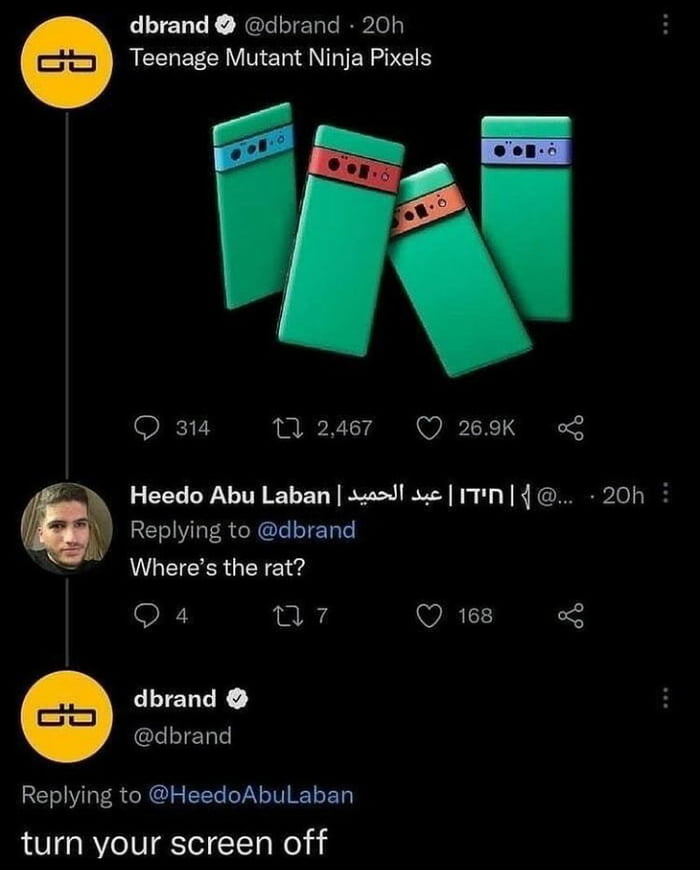View Heedo Abu Laban's profile picture
700x870 pixels.
click(x=67, y=528)
